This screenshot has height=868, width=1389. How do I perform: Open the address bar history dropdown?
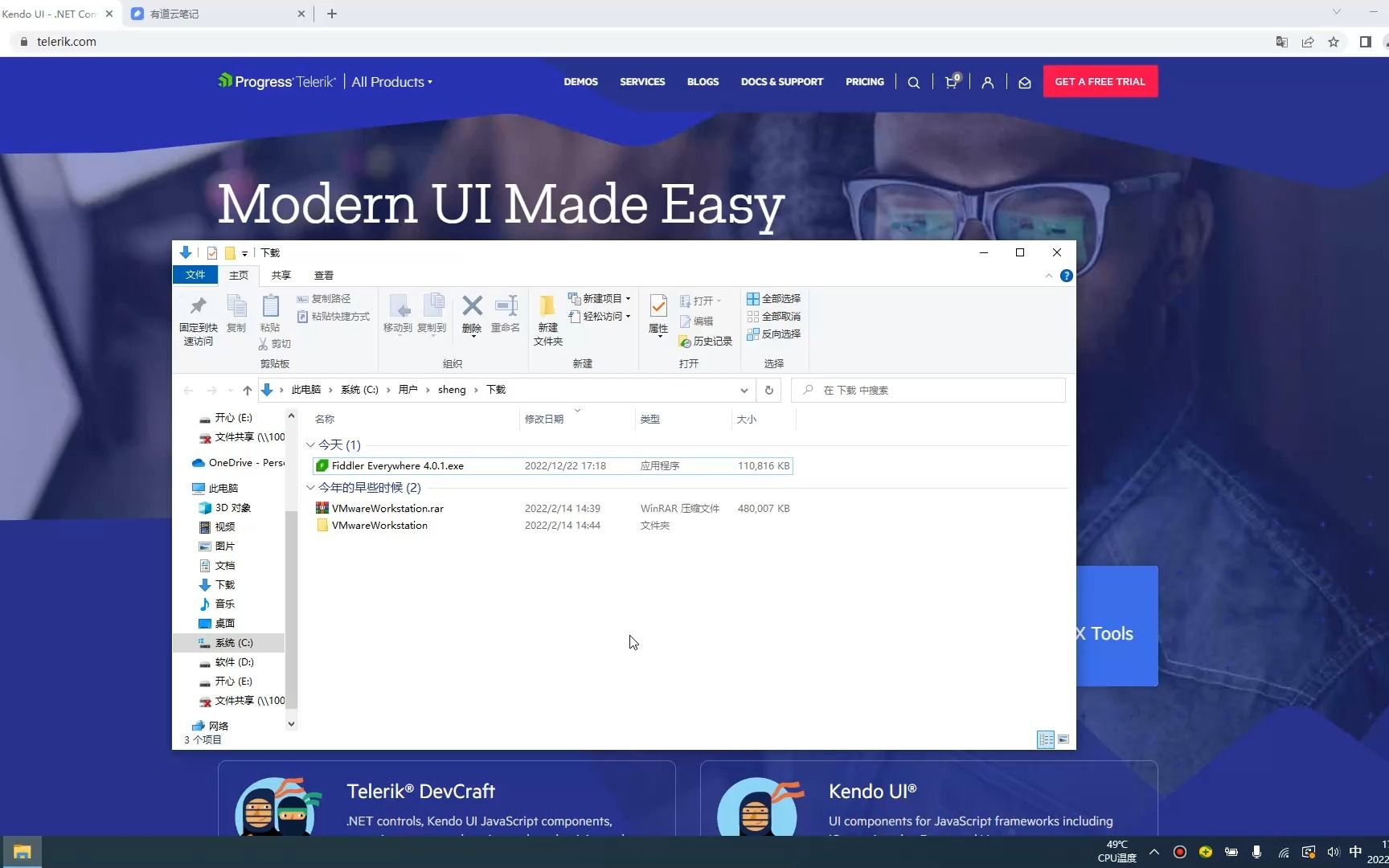(x=744, y=391)
